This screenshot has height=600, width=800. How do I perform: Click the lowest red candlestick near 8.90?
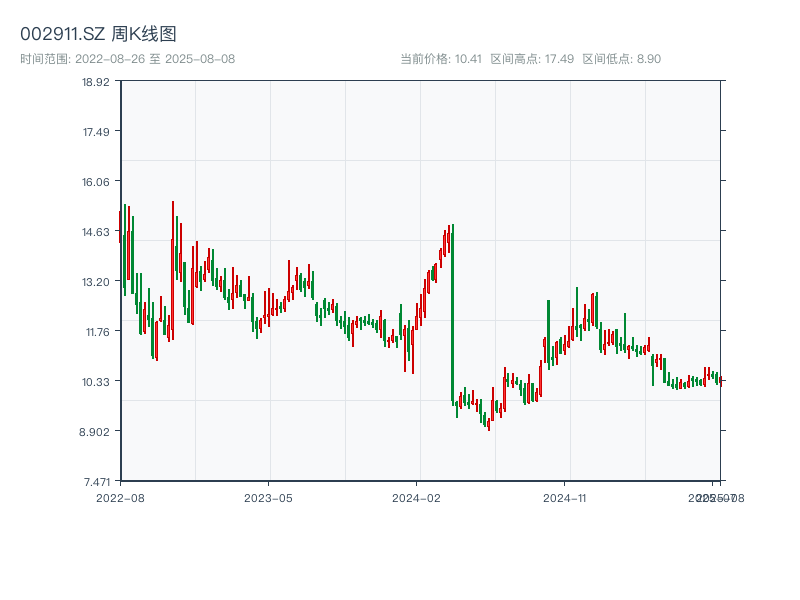click(489, 424)
